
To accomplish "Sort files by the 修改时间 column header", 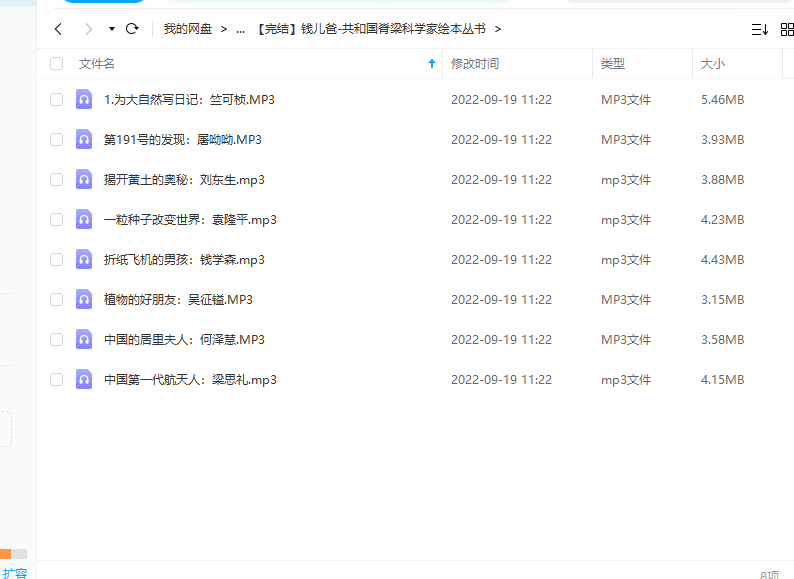I will pos(475,63).
